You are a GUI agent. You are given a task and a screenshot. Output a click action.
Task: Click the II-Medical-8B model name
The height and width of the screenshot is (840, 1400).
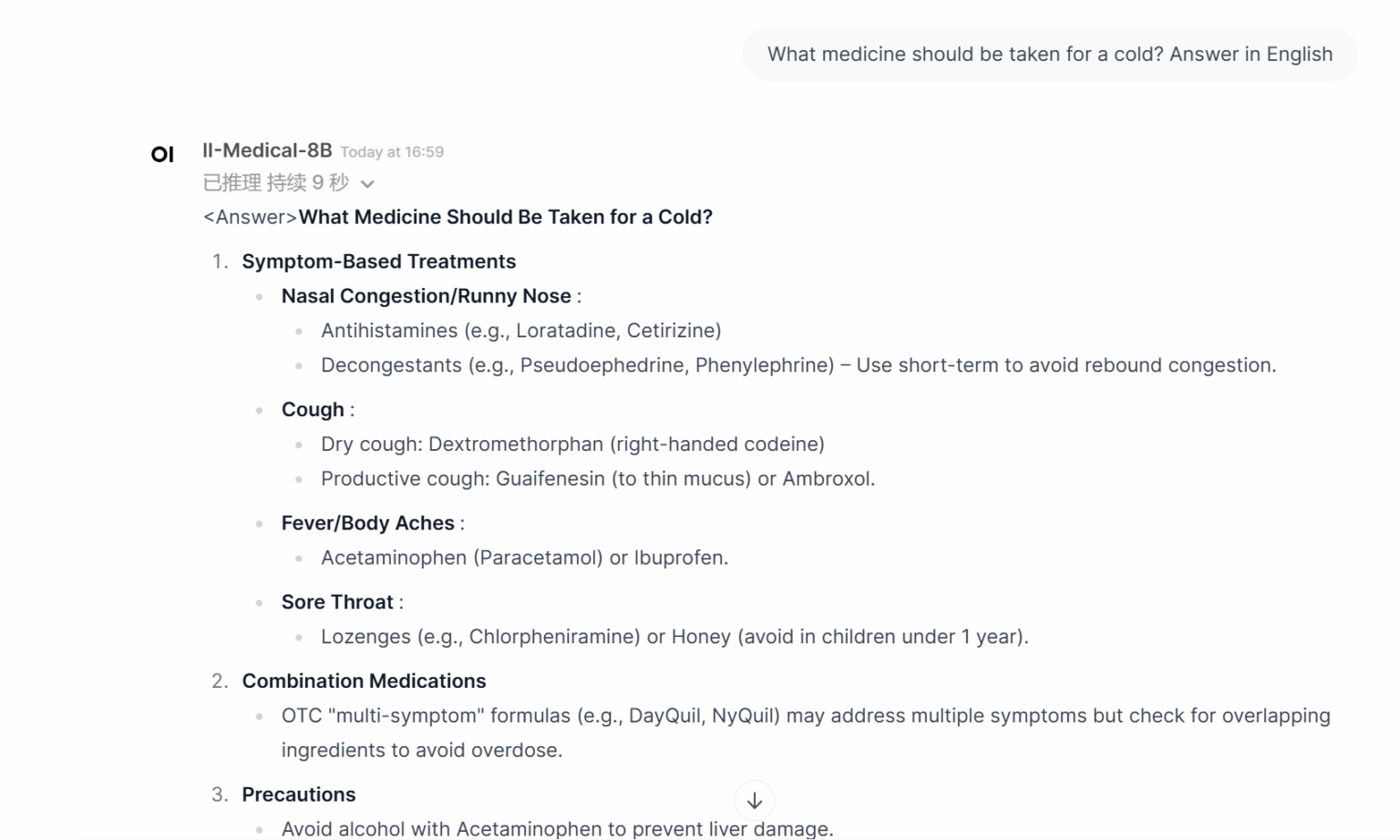267,150
